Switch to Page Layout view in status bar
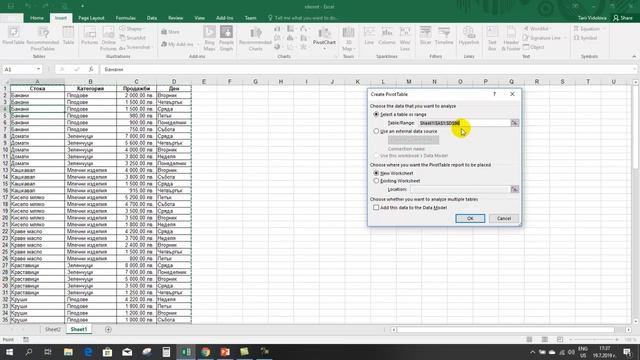Screen dimensions: 640x360 pos(544,340)
